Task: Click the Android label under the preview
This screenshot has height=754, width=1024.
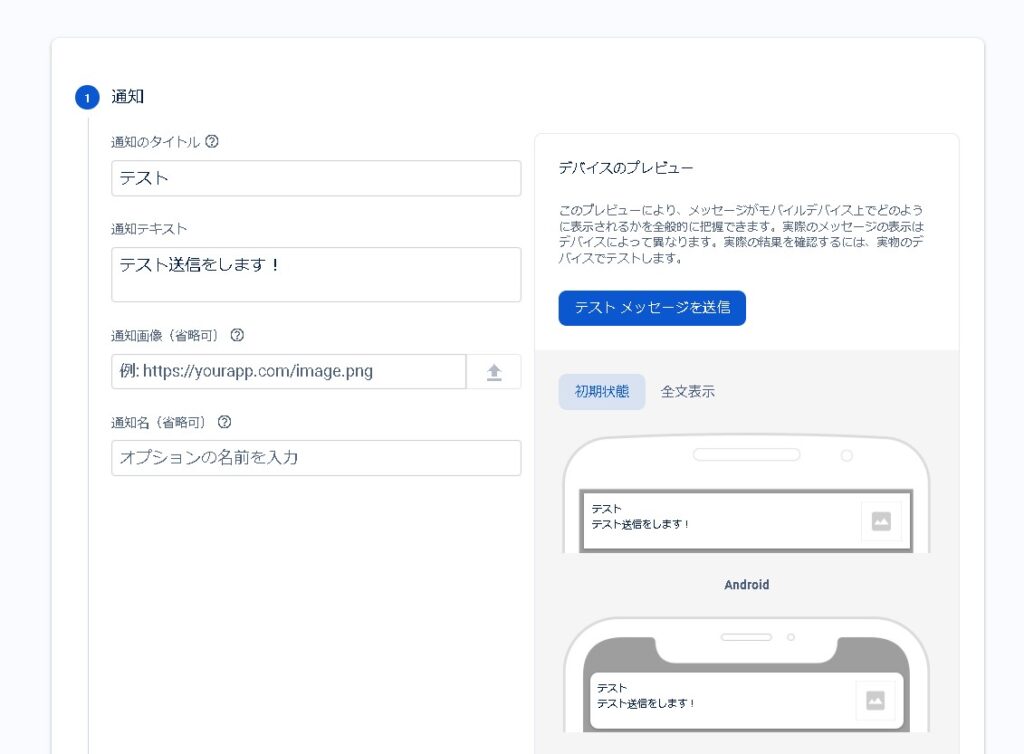Action: [x=747, y=585]
